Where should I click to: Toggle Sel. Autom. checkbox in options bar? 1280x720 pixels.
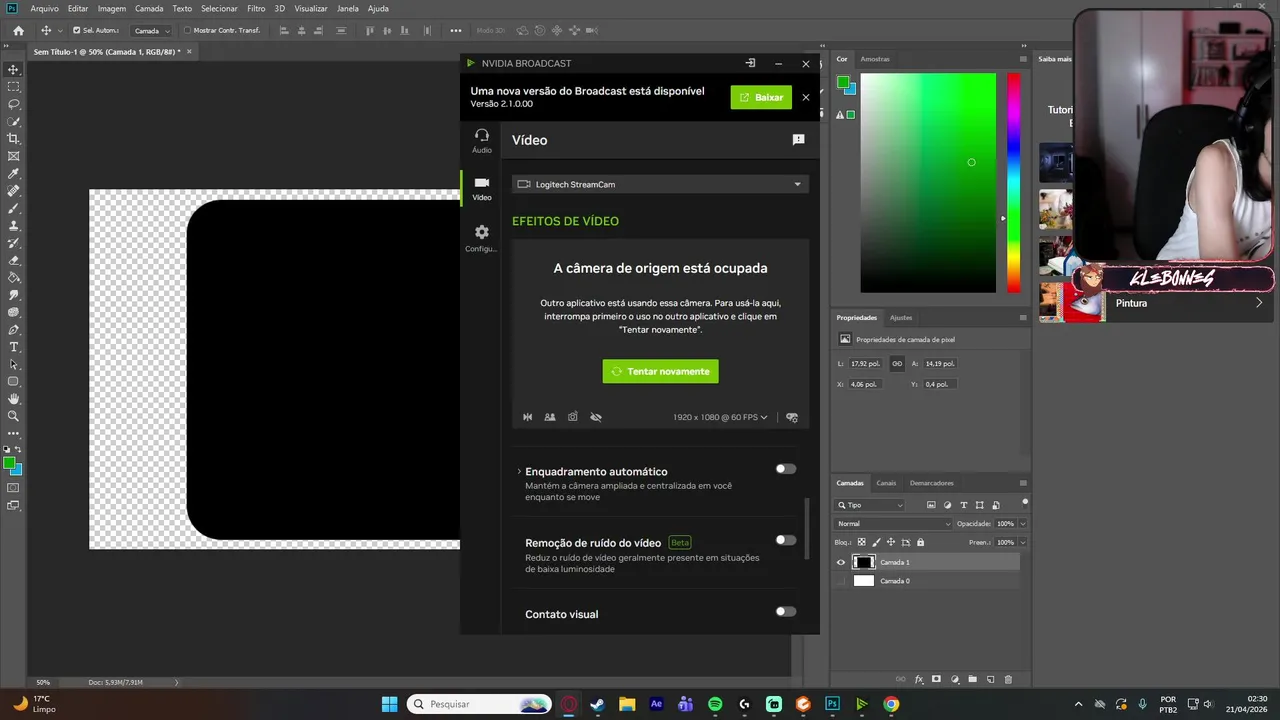(x=76, y=30)
